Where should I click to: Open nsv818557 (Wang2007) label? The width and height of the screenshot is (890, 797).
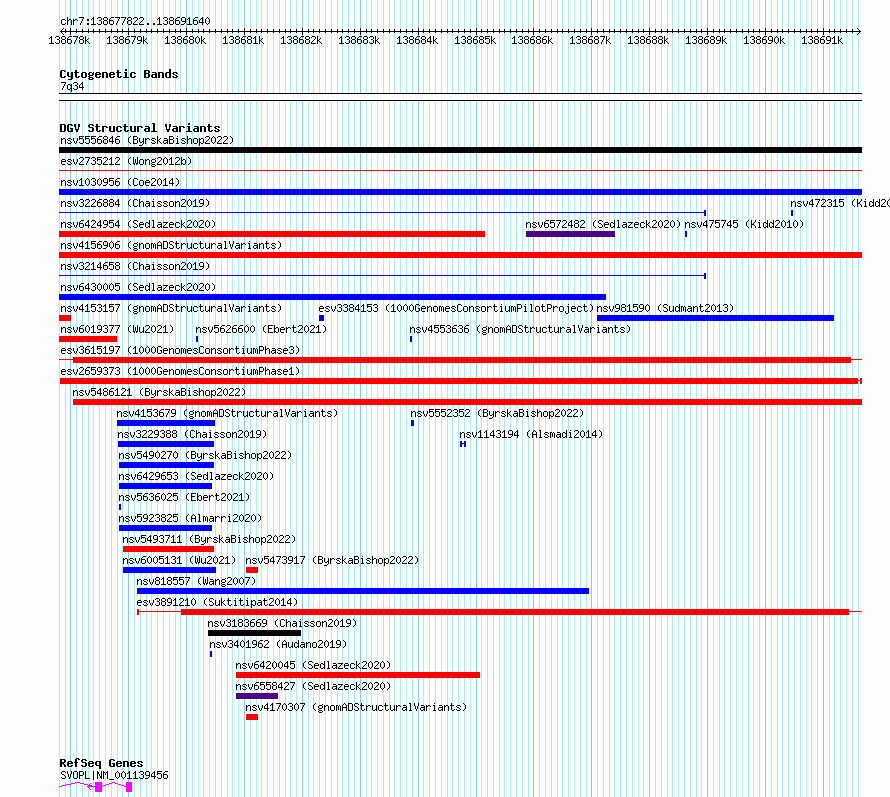[x=196, y=581]
